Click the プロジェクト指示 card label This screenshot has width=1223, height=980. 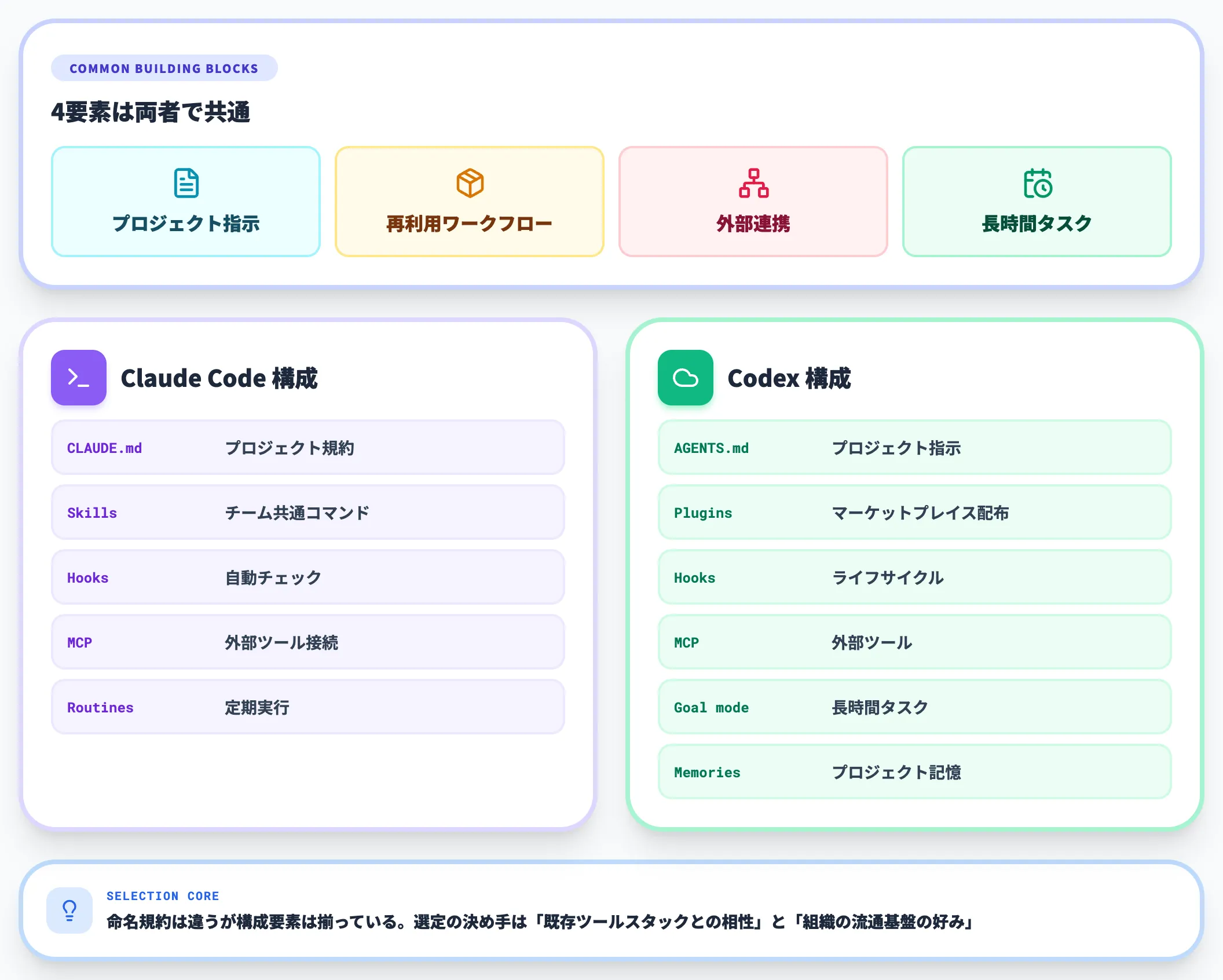(x=186, y=224)
